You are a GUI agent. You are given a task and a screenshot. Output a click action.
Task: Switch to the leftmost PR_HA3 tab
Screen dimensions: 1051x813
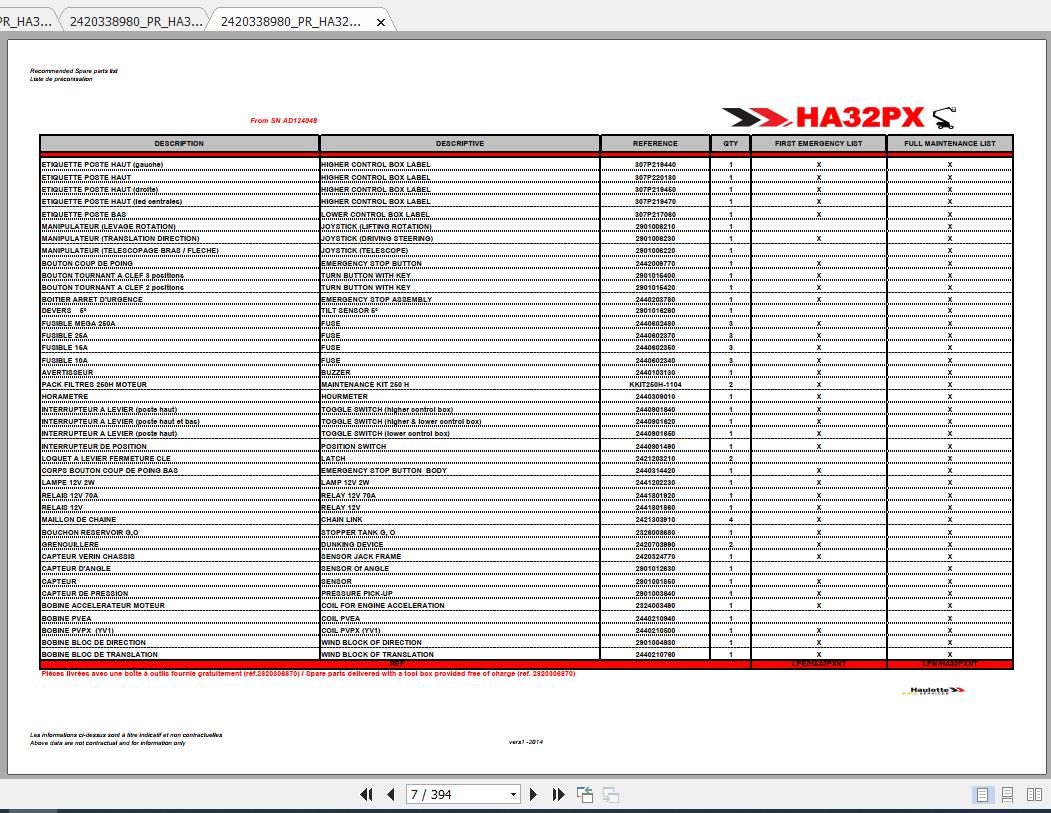pyautogui.click(x=26, y=21)
